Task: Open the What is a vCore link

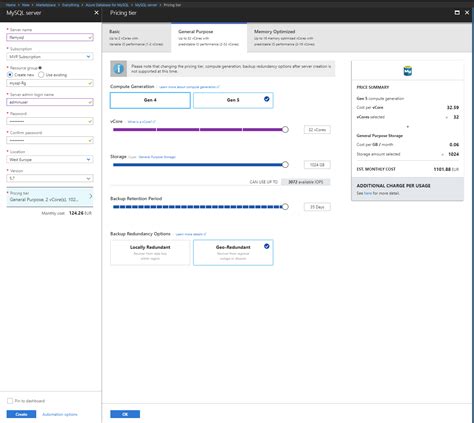Action: [142, 122]
